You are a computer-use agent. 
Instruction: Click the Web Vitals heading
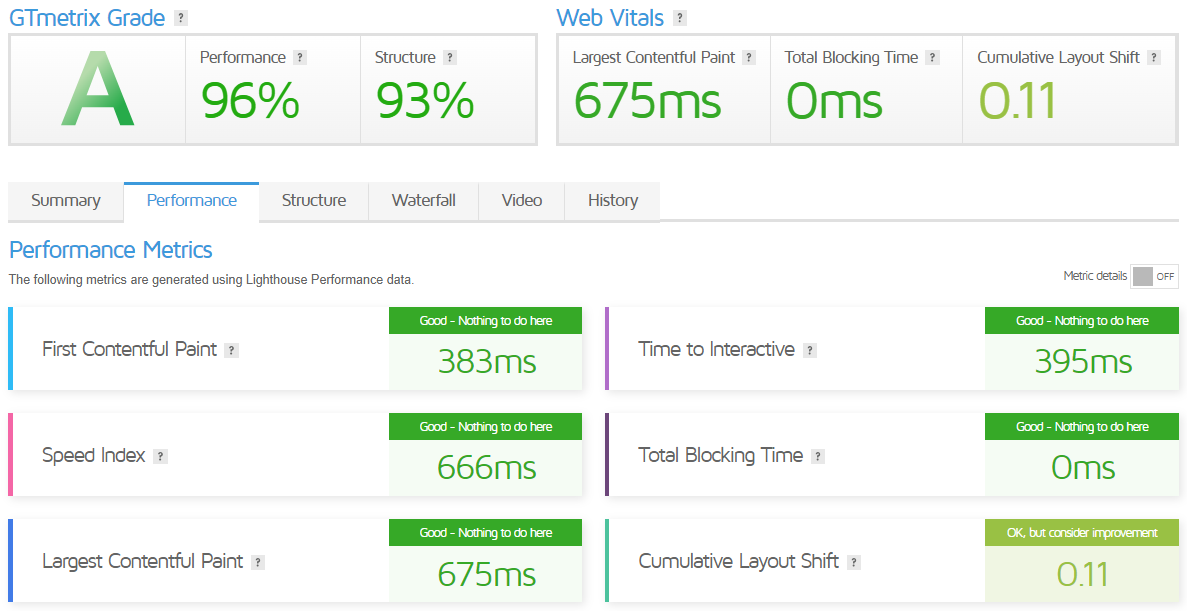click(610, 18)
